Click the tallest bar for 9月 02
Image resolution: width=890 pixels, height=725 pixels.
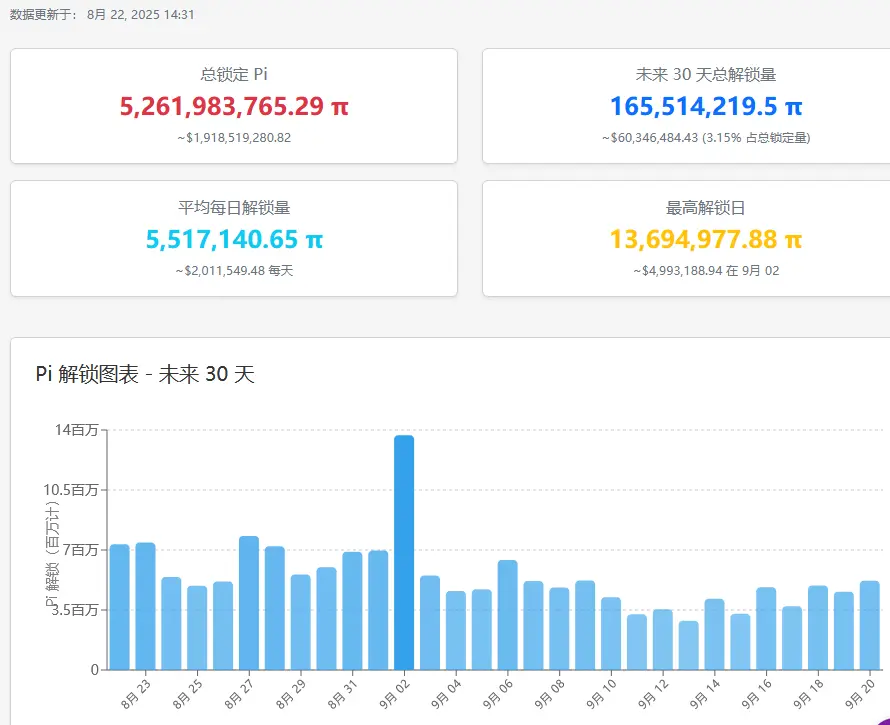404,552
